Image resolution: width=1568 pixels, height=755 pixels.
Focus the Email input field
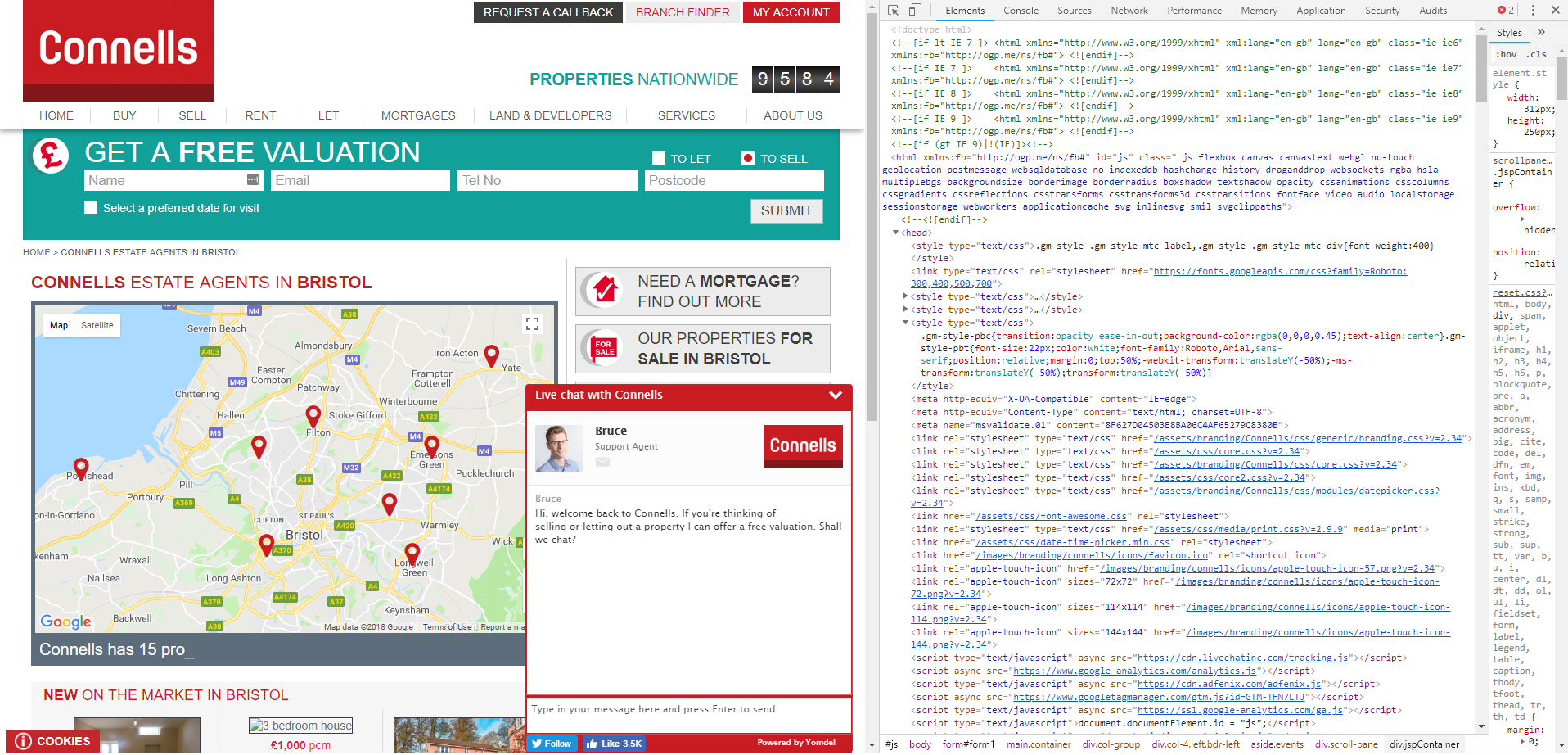[360, 180]
